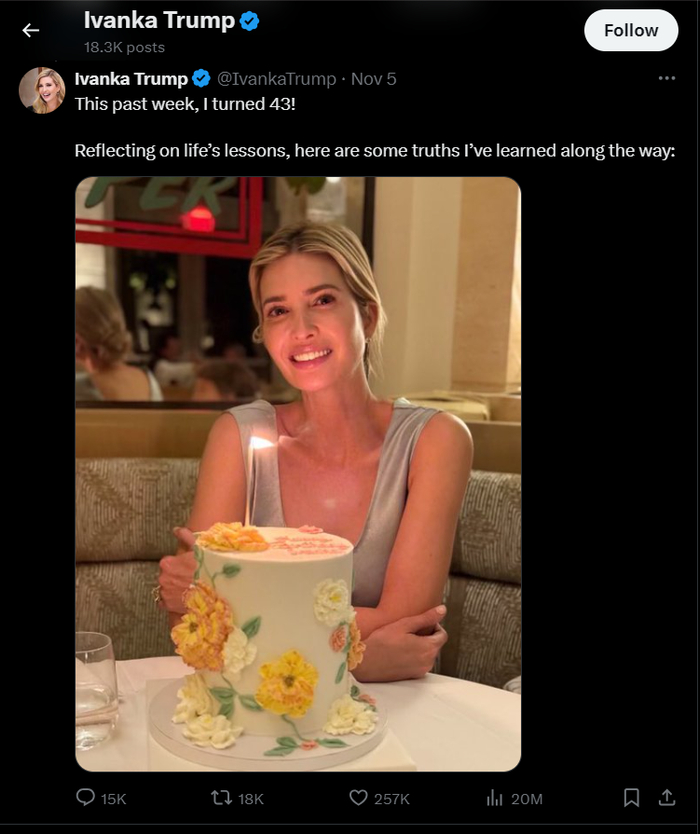Open the share options menu
This screenshot has width=700, height=834.
pyautogui.click(x=666, y=798)
